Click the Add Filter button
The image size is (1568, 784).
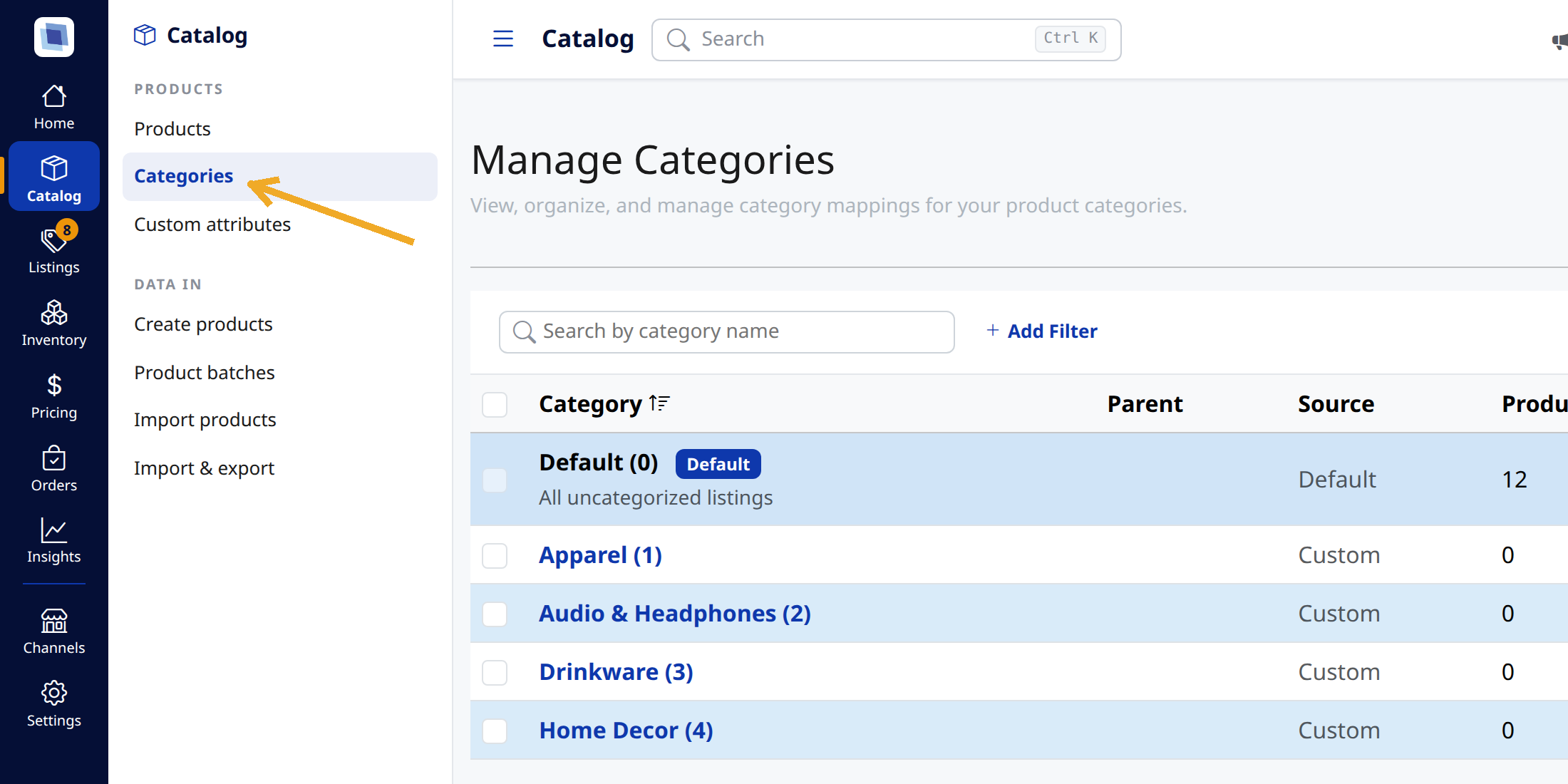point(1042,331)
